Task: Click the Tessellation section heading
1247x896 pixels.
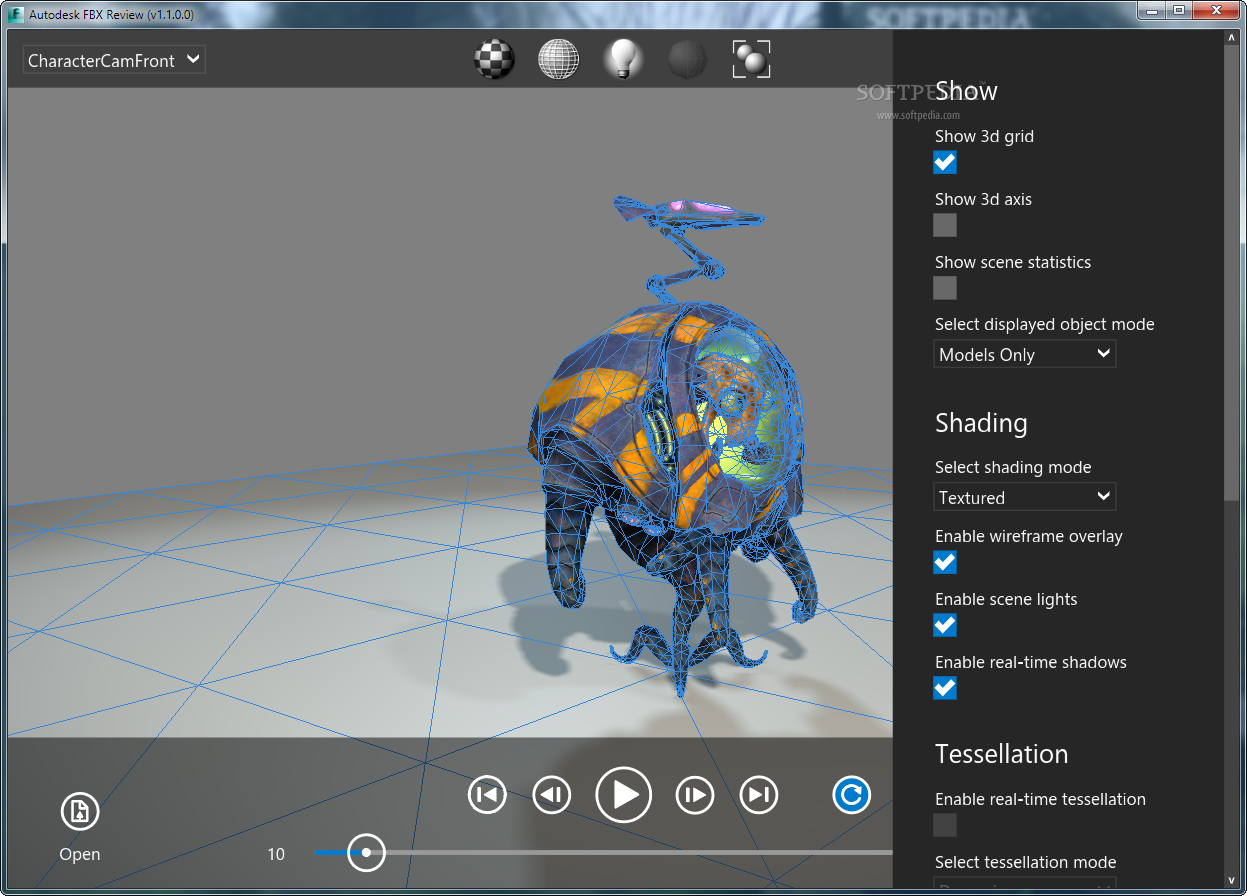Action: click(x=1001, y=754)
